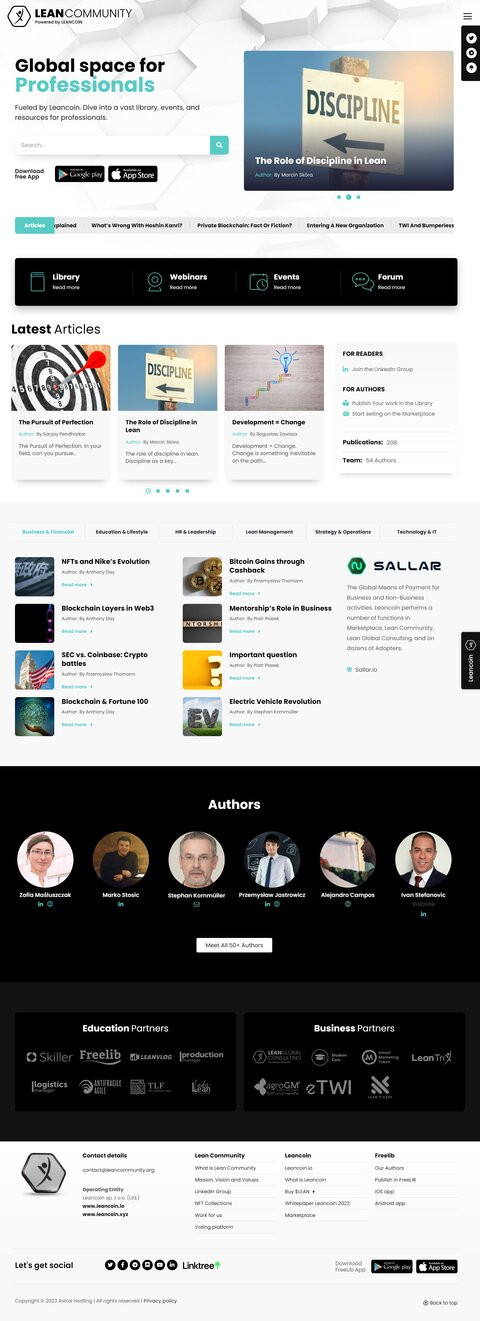The image size is (480, 1321).
Task: Switch to Technology & IT tab
Action: [417, 532]
